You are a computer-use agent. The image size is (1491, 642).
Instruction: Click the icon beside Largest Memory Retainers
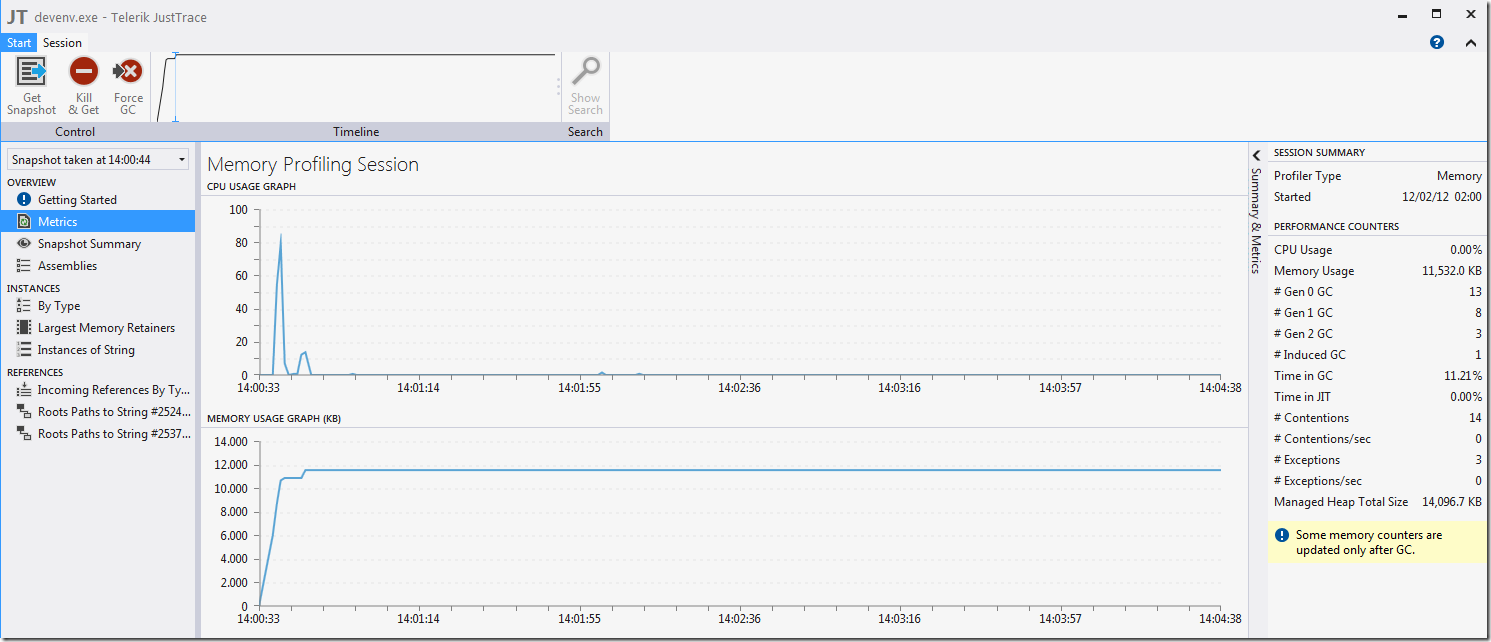(x=24, y=328)
